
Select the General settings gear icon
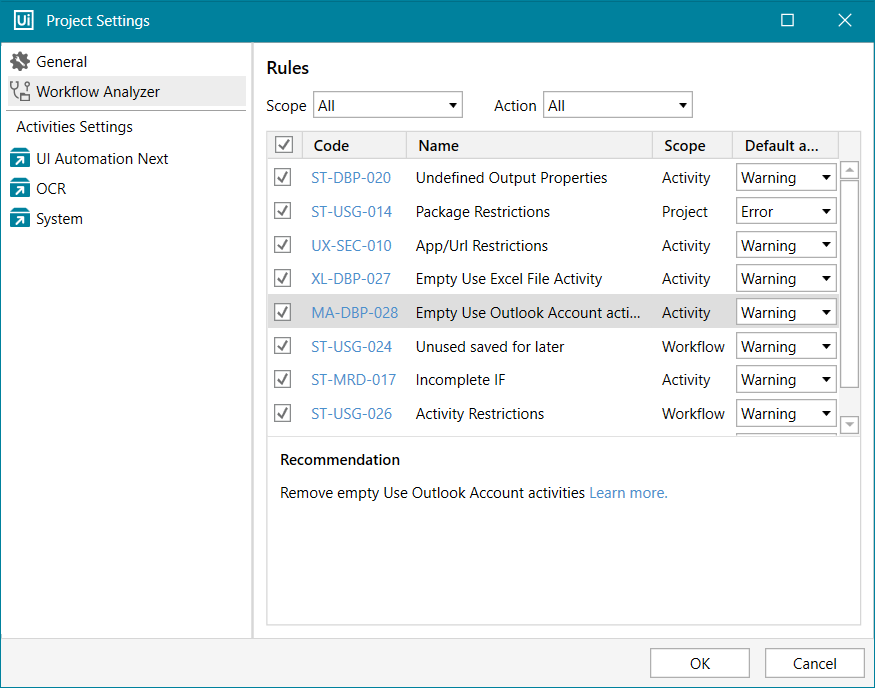[x=20, y=60]
